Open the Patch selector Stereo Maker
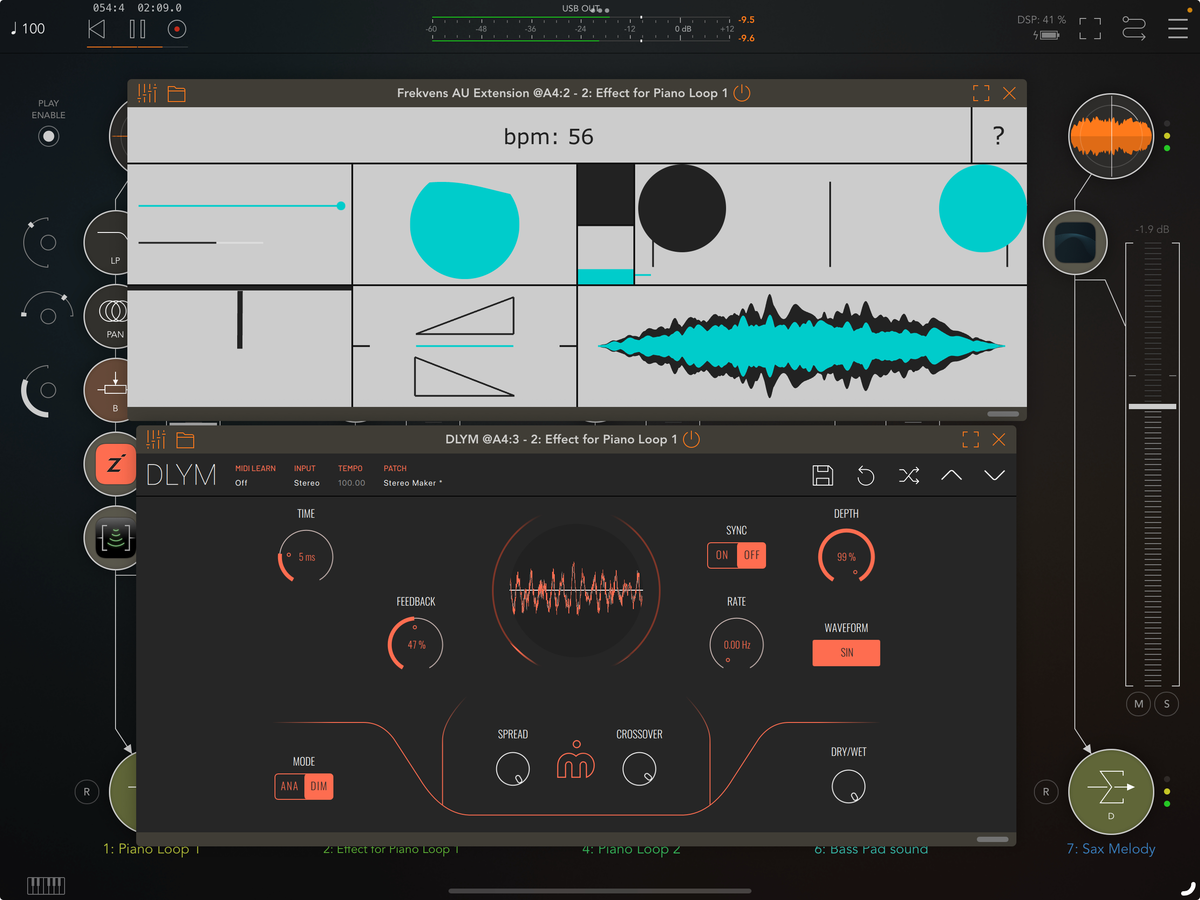This screenshot has height=900, width=1200. [413, 475]
